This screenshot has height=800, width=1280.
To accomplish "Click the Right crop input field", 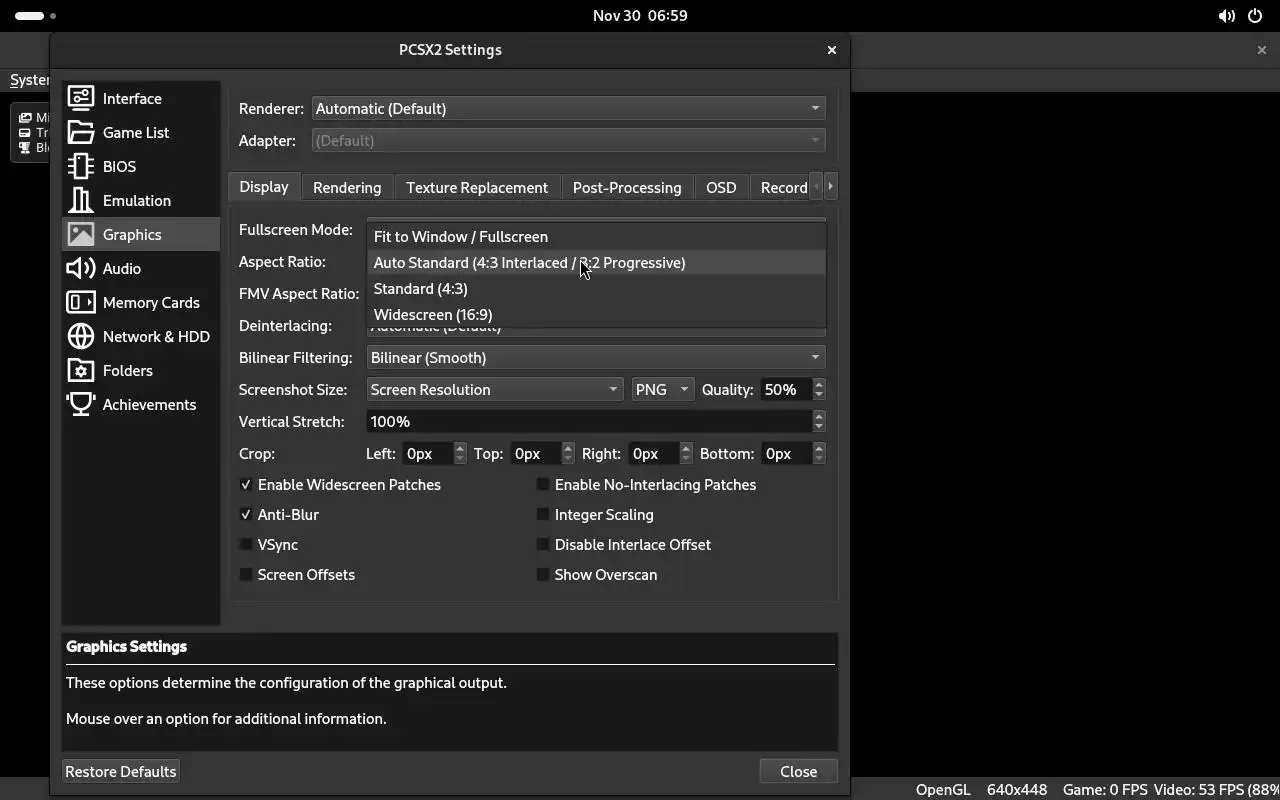I will 654,453.
